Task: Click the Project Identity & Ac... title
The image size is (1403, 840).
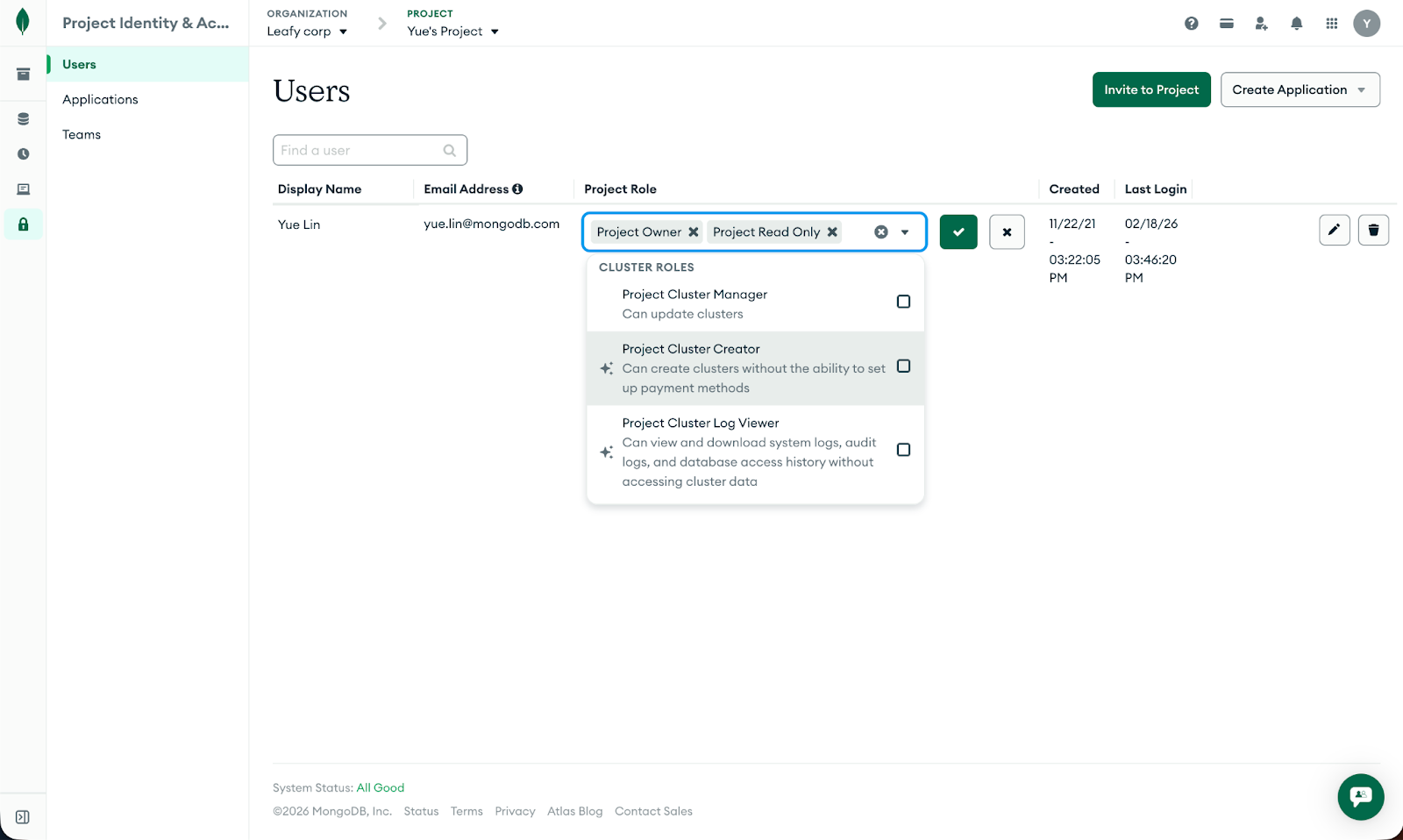Action: click(146, 23)
